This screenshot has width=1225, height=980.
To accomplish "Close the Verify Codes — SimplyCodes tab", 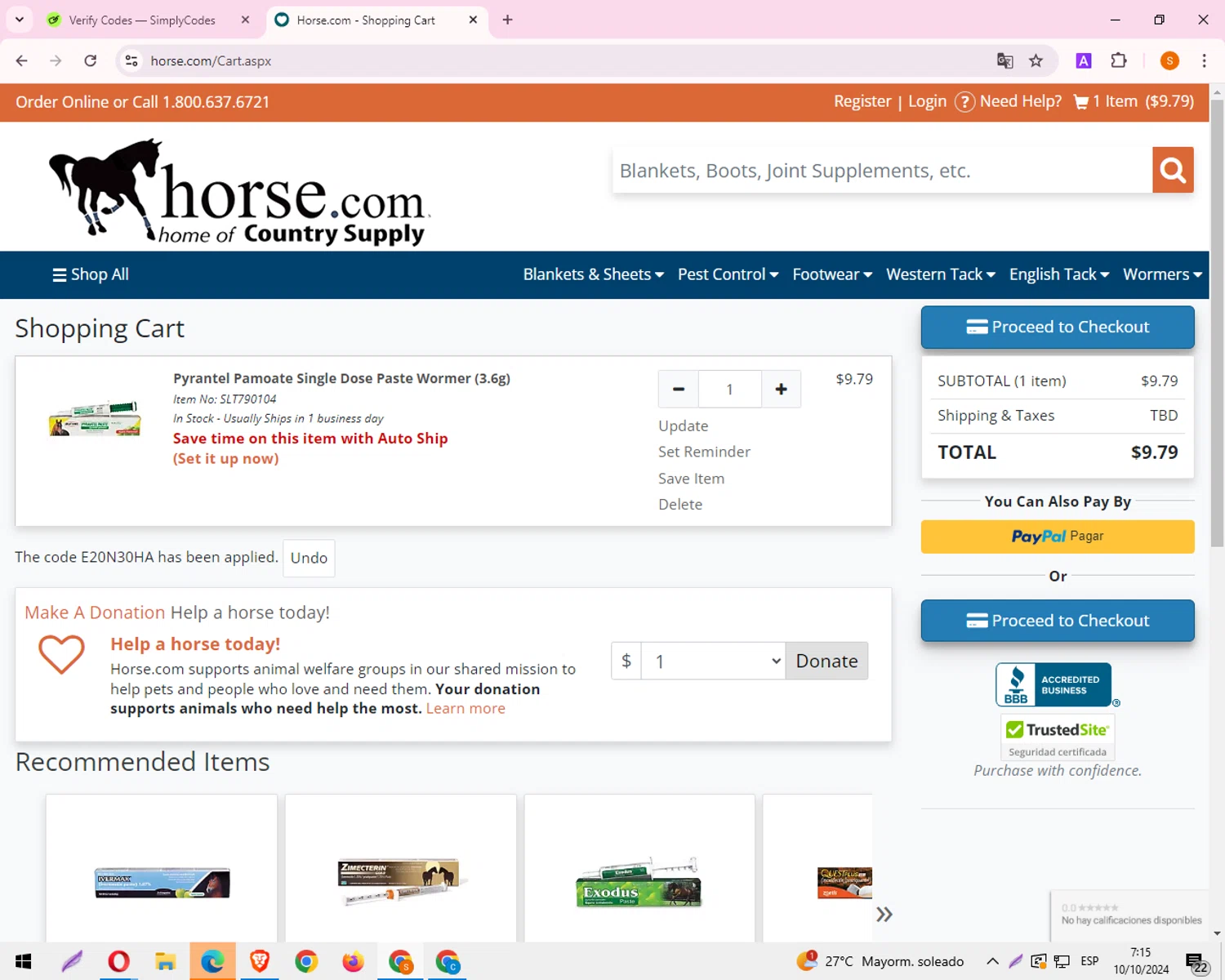I will tap(245, 20).
